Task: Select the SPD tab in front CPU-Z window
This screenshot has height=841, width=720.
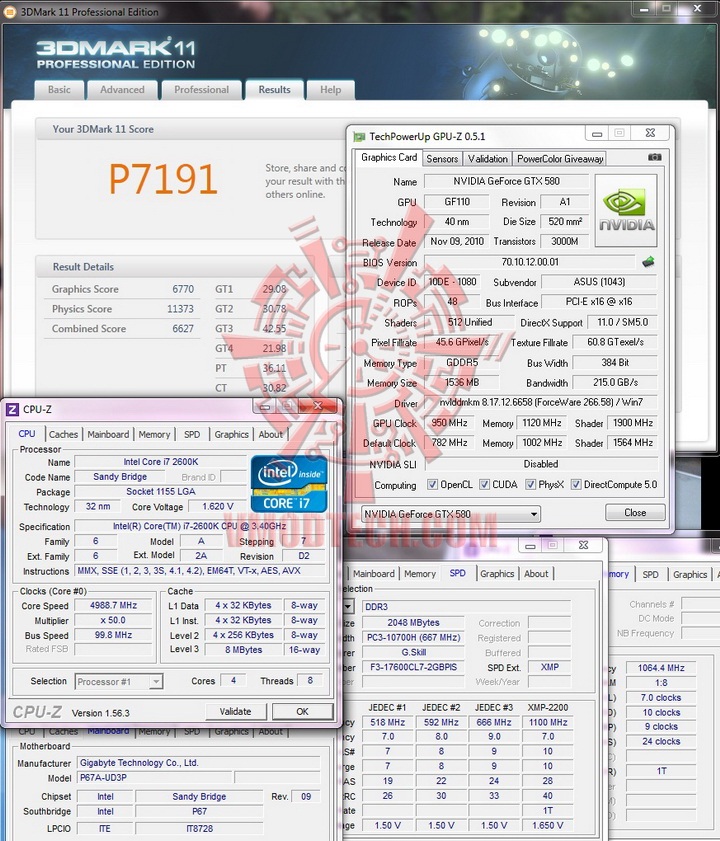Action: (x=192, y=434)
